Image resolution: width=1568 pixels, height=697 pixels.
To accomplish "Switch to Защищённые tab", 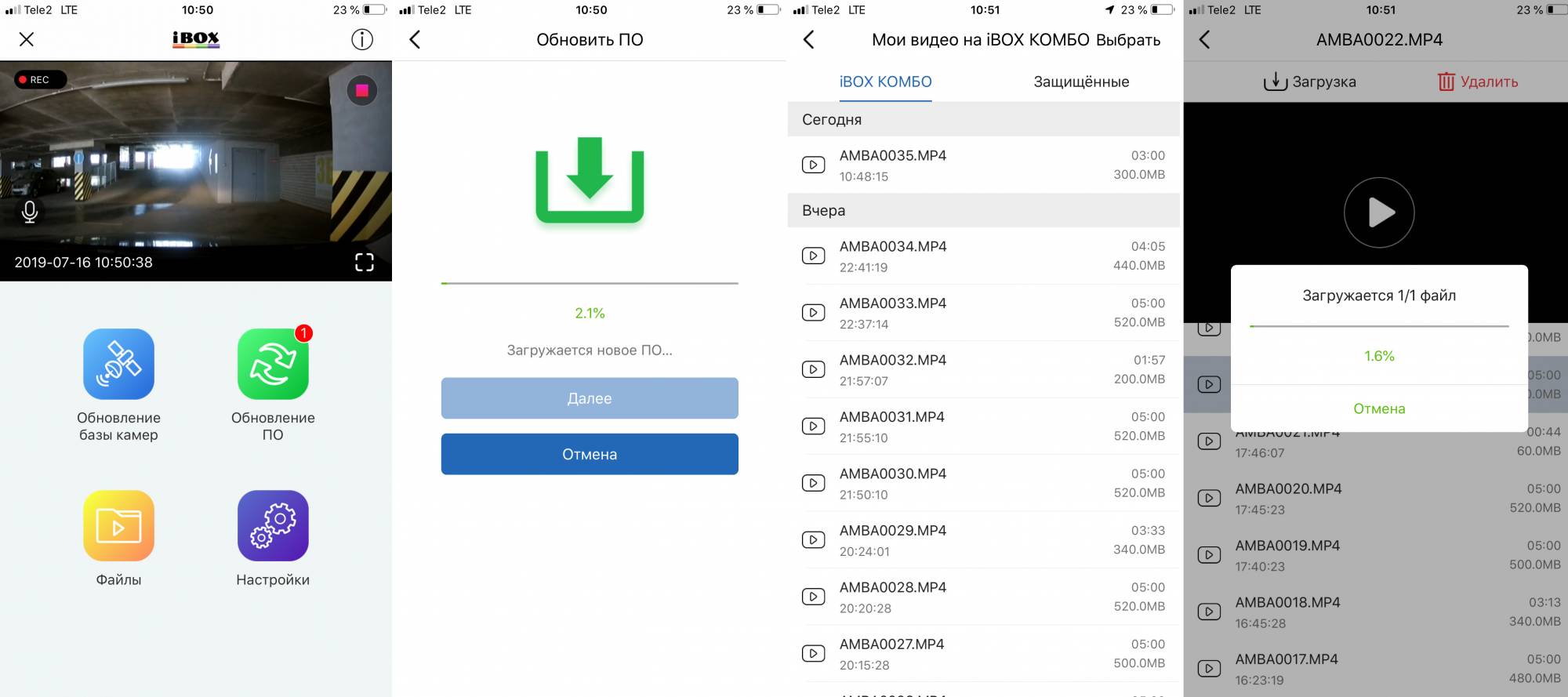I will [1081, 82].
